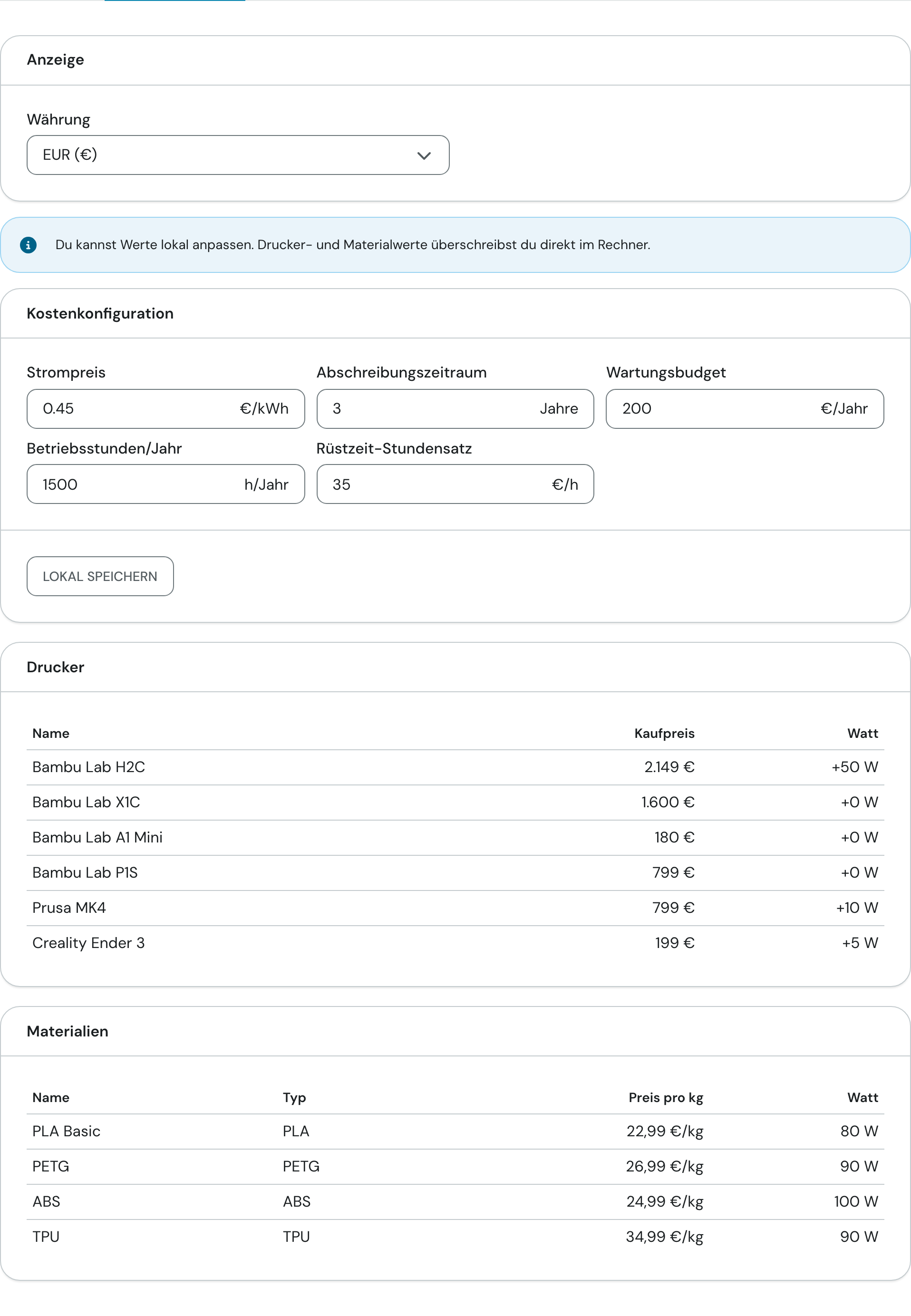Click the Kaufpreis column header

tap(664, 733)
